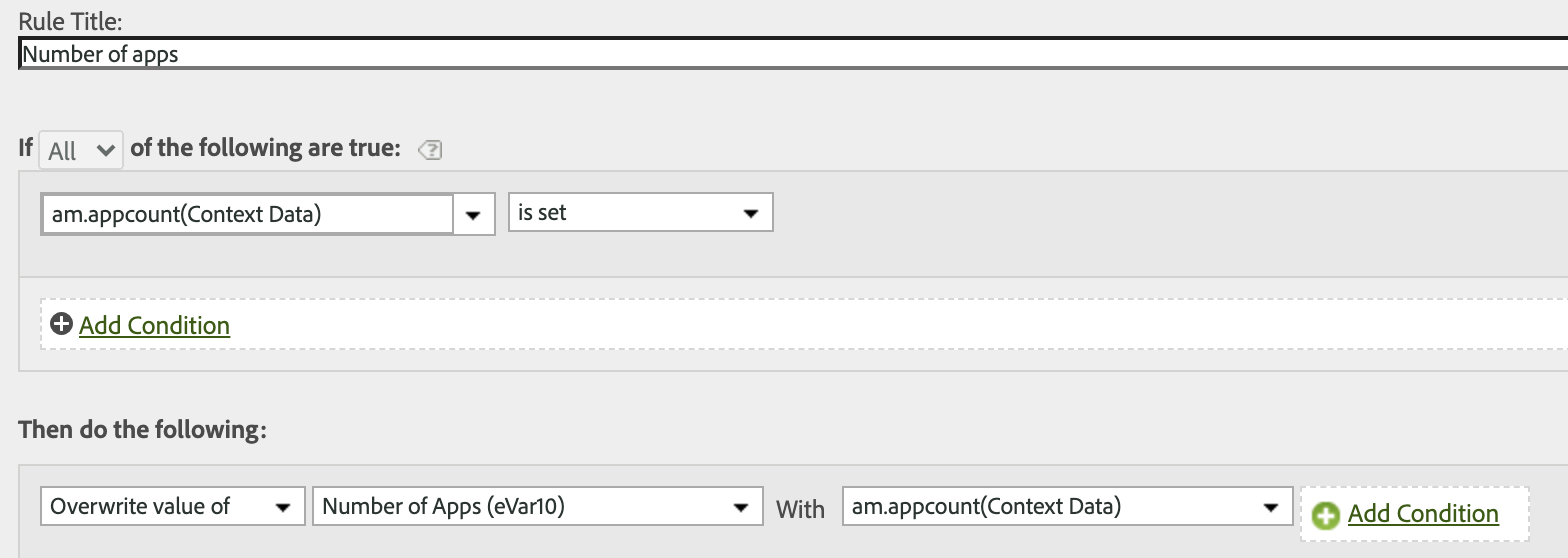Screen dimensions: 1568x558
Task: Click the green plus icon after the With dropdown
Action: (x=1326, y=515)
